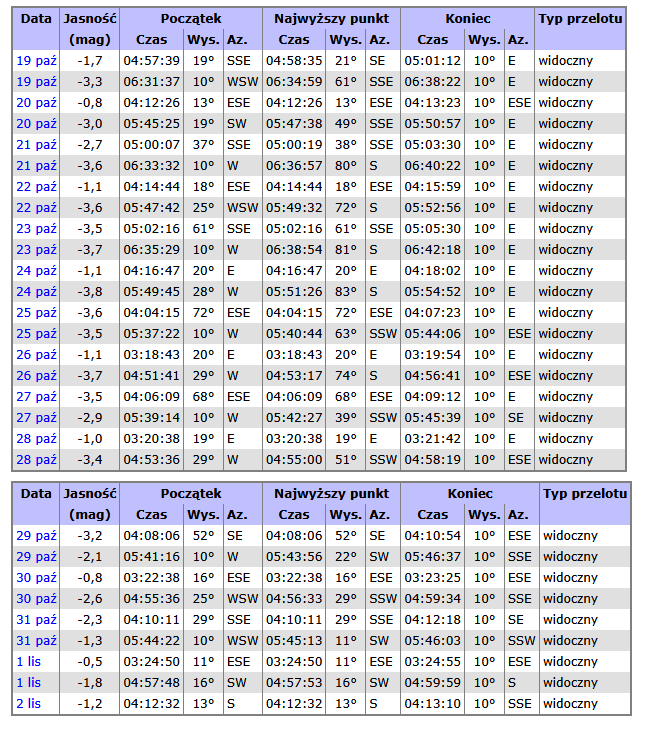Click the time cell 04:57:53
The width and height of the screenshot is (663, 748).
coord(294,682)
